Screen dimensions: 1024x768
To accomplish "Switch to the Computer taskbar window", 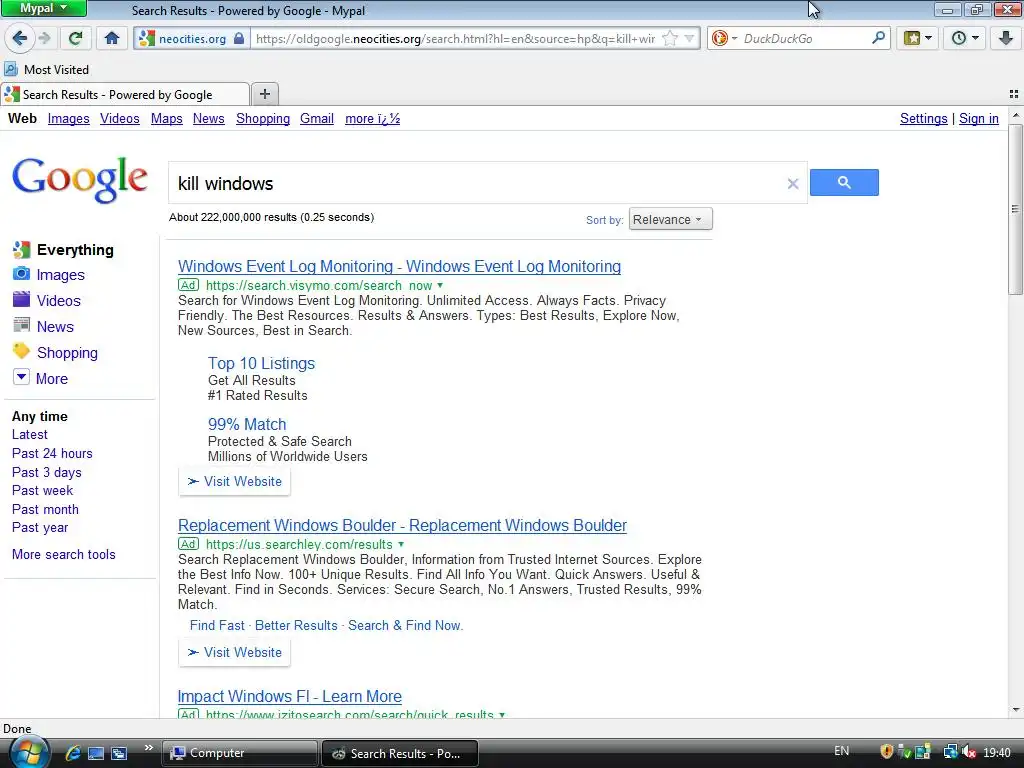I will pyautogui.click(x=240, y=753).
